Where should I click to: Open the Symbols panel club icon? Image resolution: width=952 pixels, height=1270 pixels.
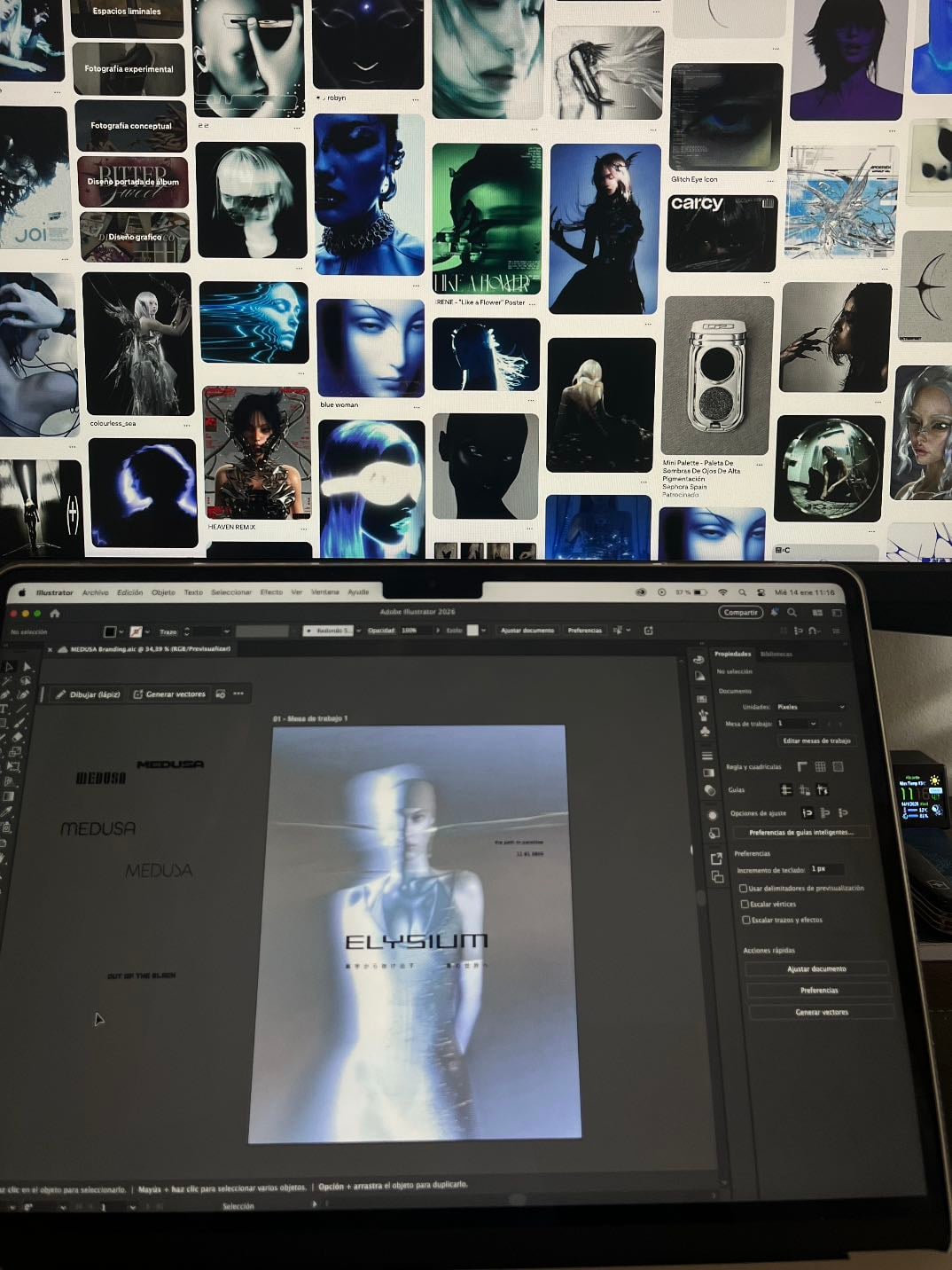pyautogui.click(x=706, y=731)
